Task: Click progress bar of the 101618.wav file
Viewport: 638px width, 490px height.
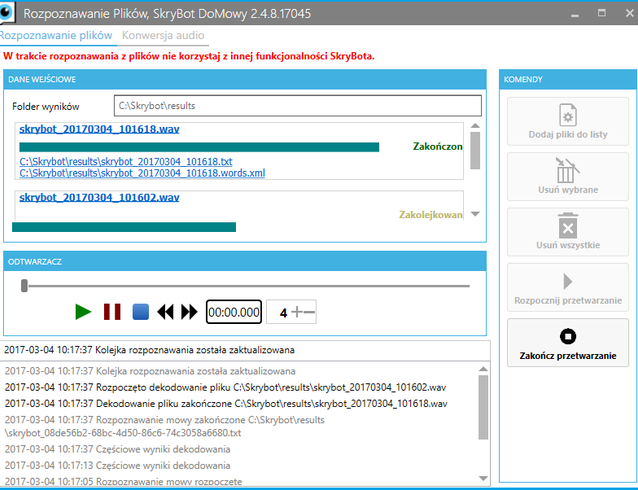Action: 199,147
